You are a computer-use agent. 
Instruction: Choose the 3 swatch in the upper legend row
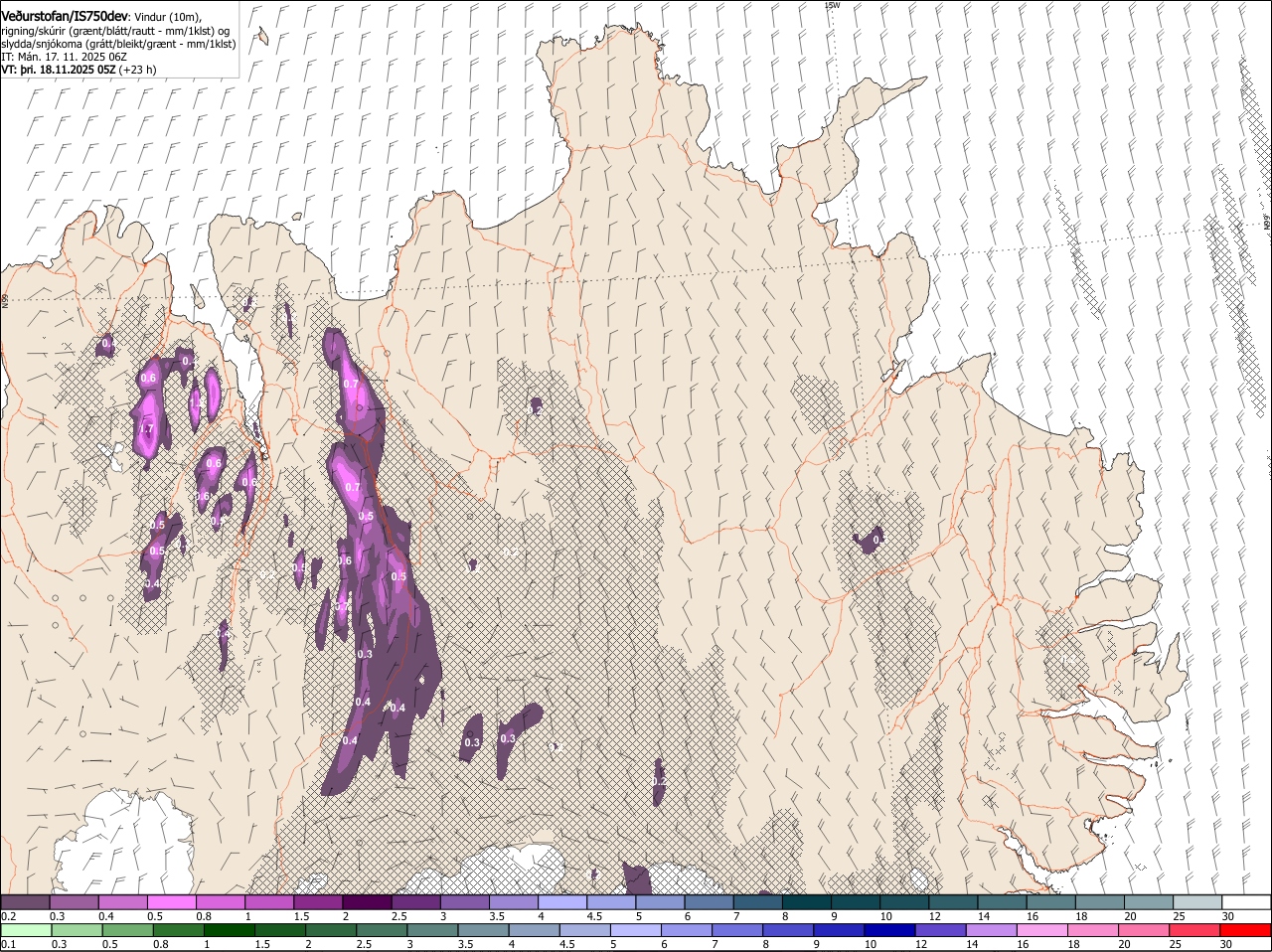point(464,902)
